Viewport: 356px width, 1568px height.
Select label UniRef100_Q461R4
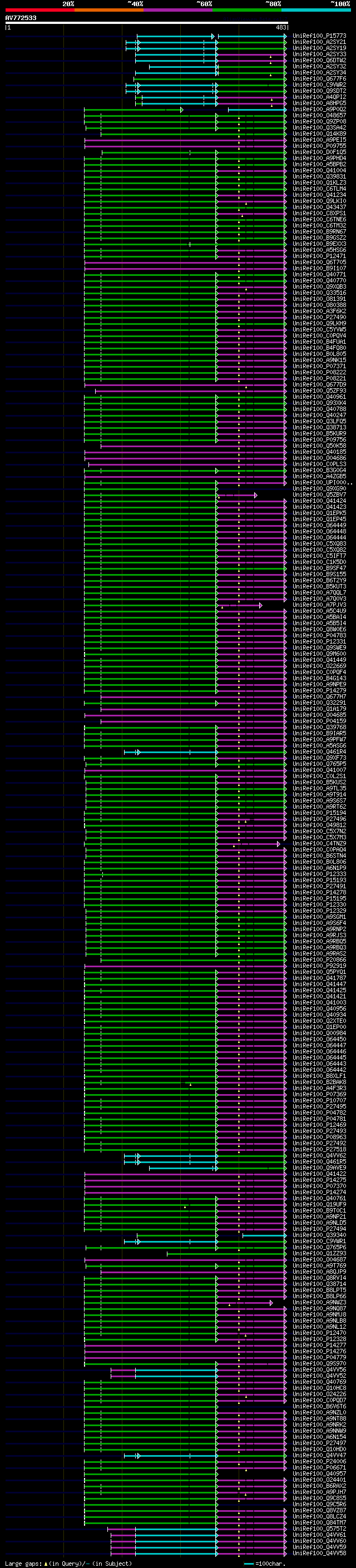319,753
